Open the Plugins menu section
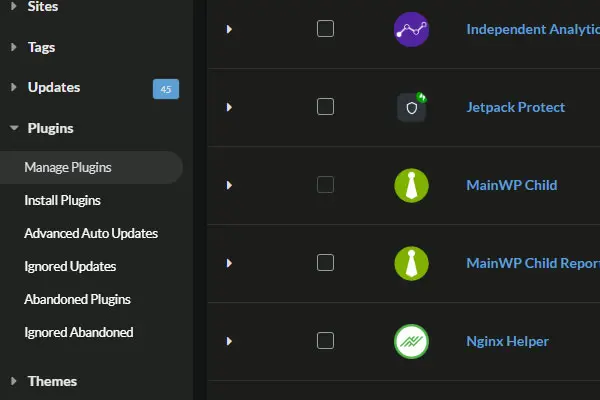Screen dimensions: 600x400 51,128
